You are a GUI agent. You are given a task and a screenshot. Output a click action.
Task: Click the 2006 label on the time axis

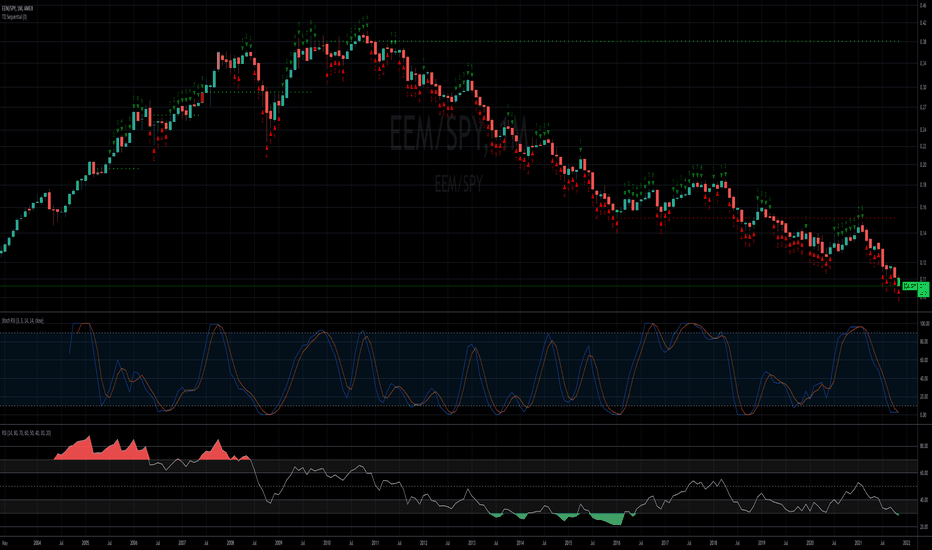tap(134, 543)
